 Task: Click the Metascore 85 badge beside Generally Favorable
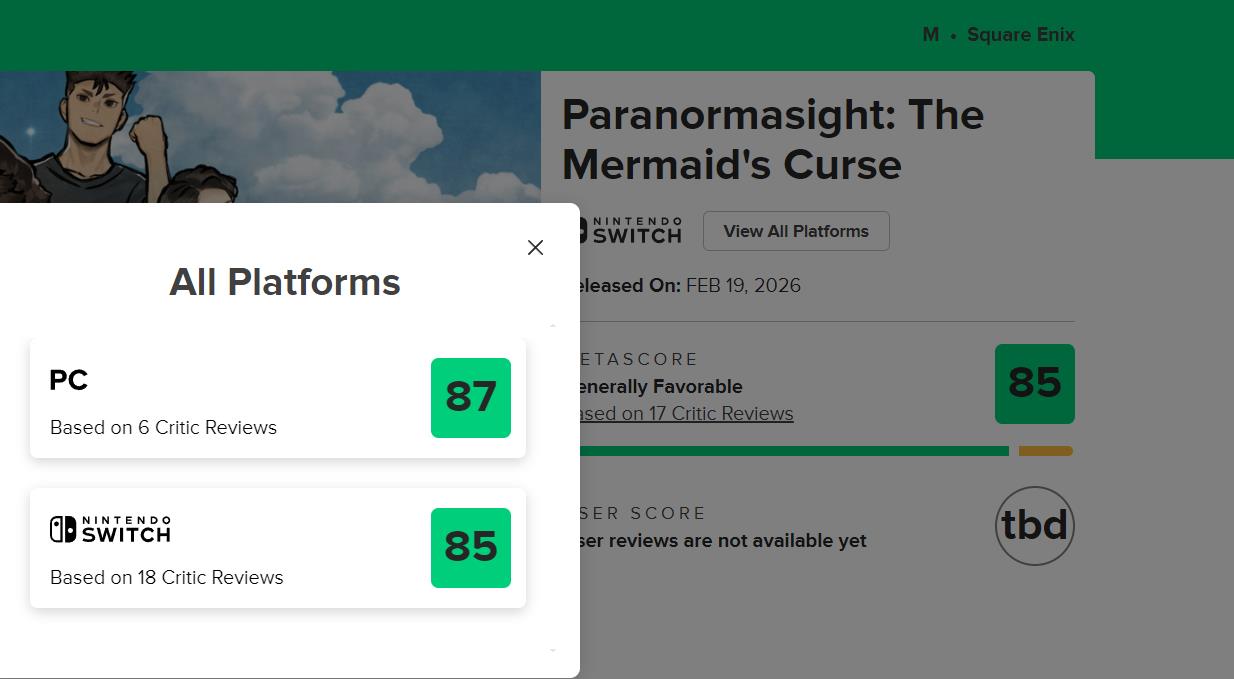pyautogui.click(x=1034, y=383)
